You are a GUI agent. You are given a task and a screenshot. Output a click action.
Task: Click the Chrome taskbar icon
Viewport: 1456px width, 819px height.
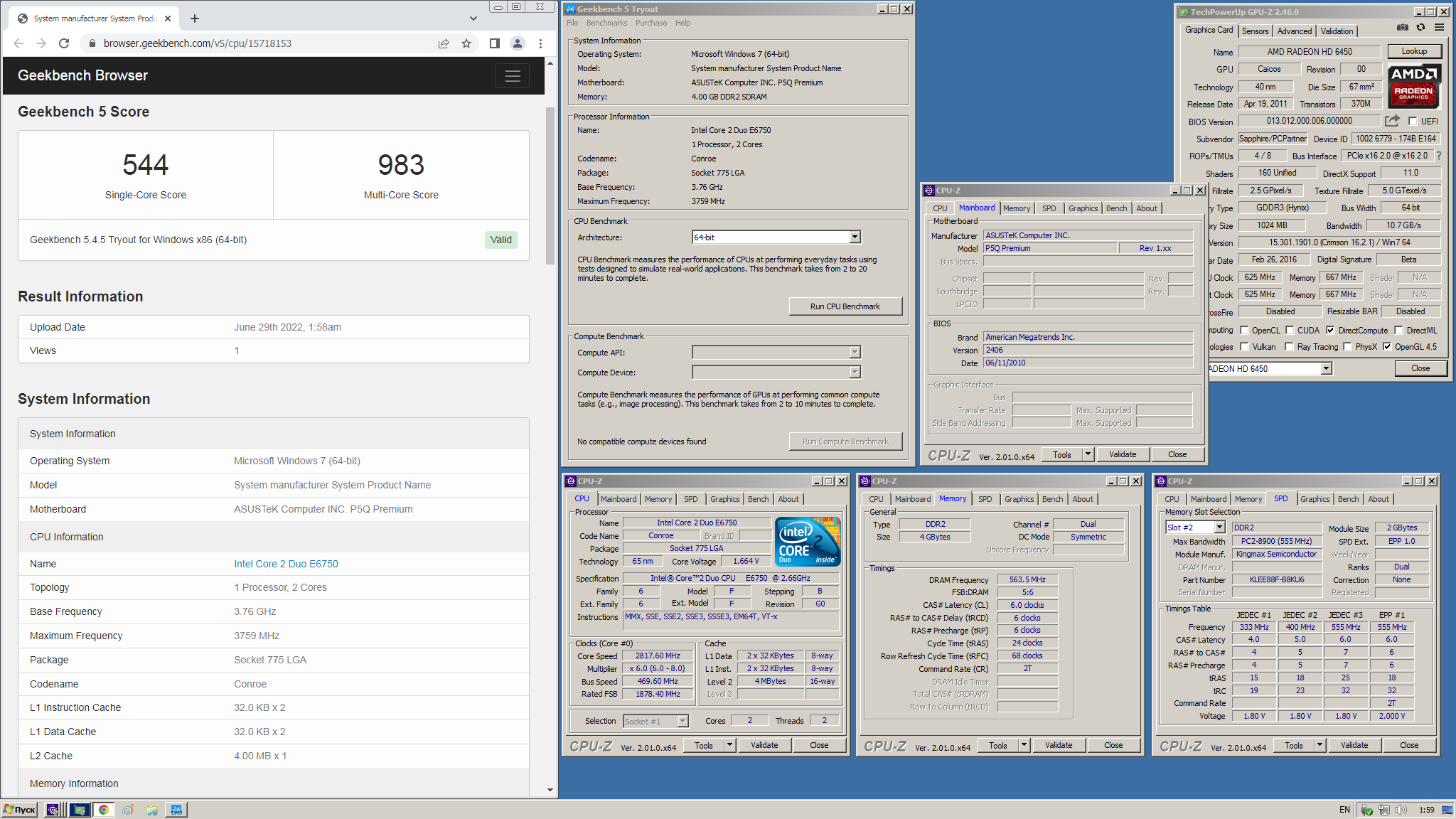click(x=104, y=810)
